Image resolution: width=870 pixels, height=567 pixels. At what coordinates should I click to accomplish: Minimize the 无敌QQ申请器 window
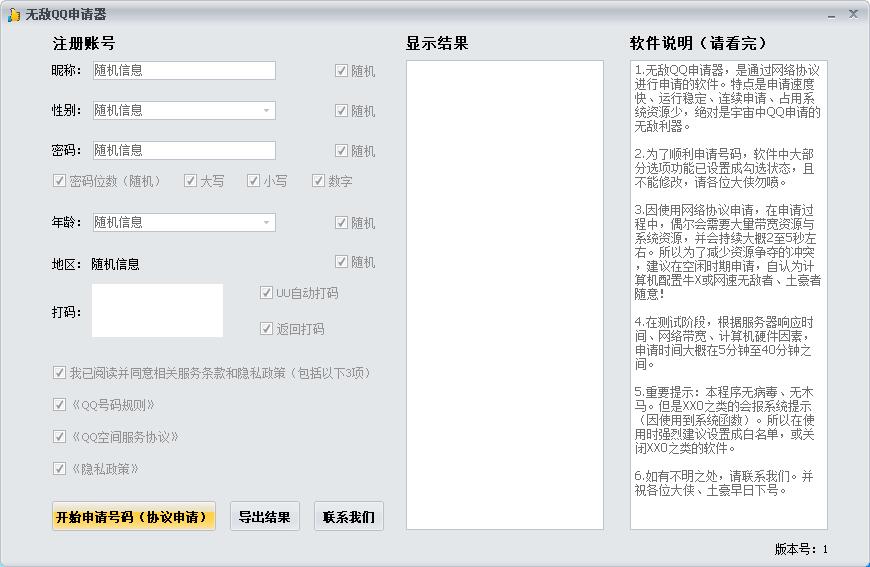click(832, 14)
